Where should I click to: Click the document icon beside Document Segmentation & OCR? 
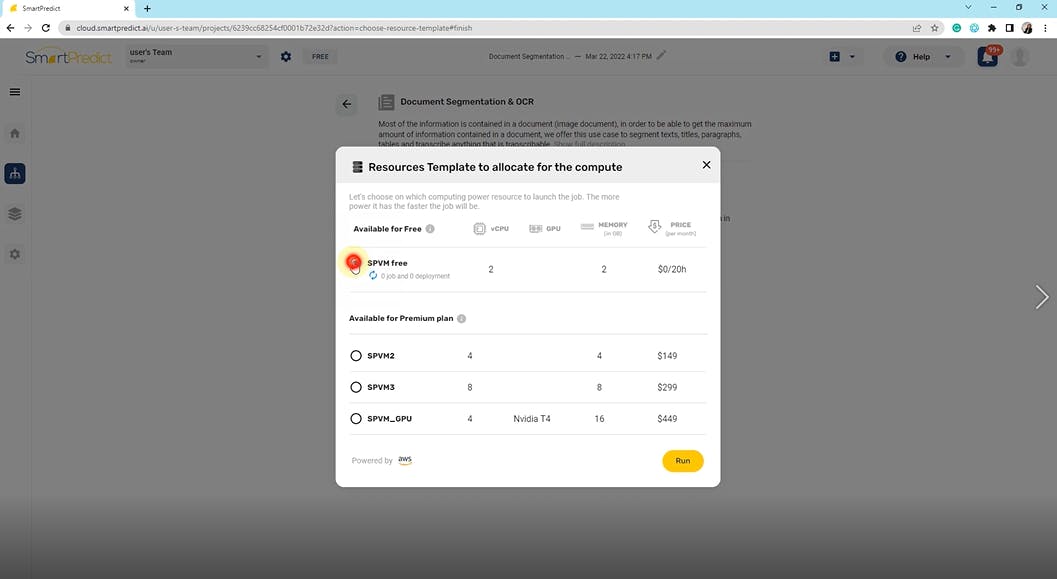(x=386, y=102)
